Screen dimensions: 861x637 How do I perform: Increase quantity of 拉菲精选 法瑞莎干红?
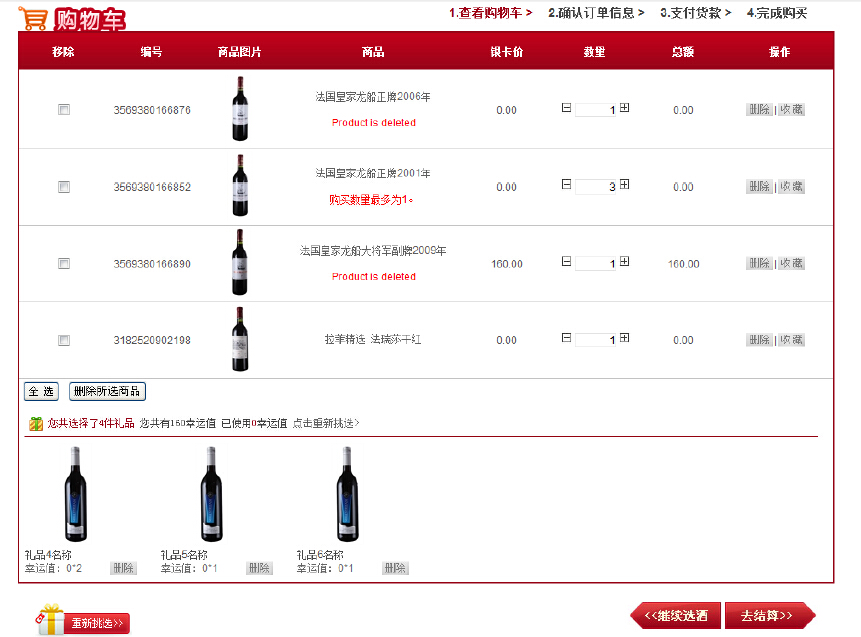point(625,339)
